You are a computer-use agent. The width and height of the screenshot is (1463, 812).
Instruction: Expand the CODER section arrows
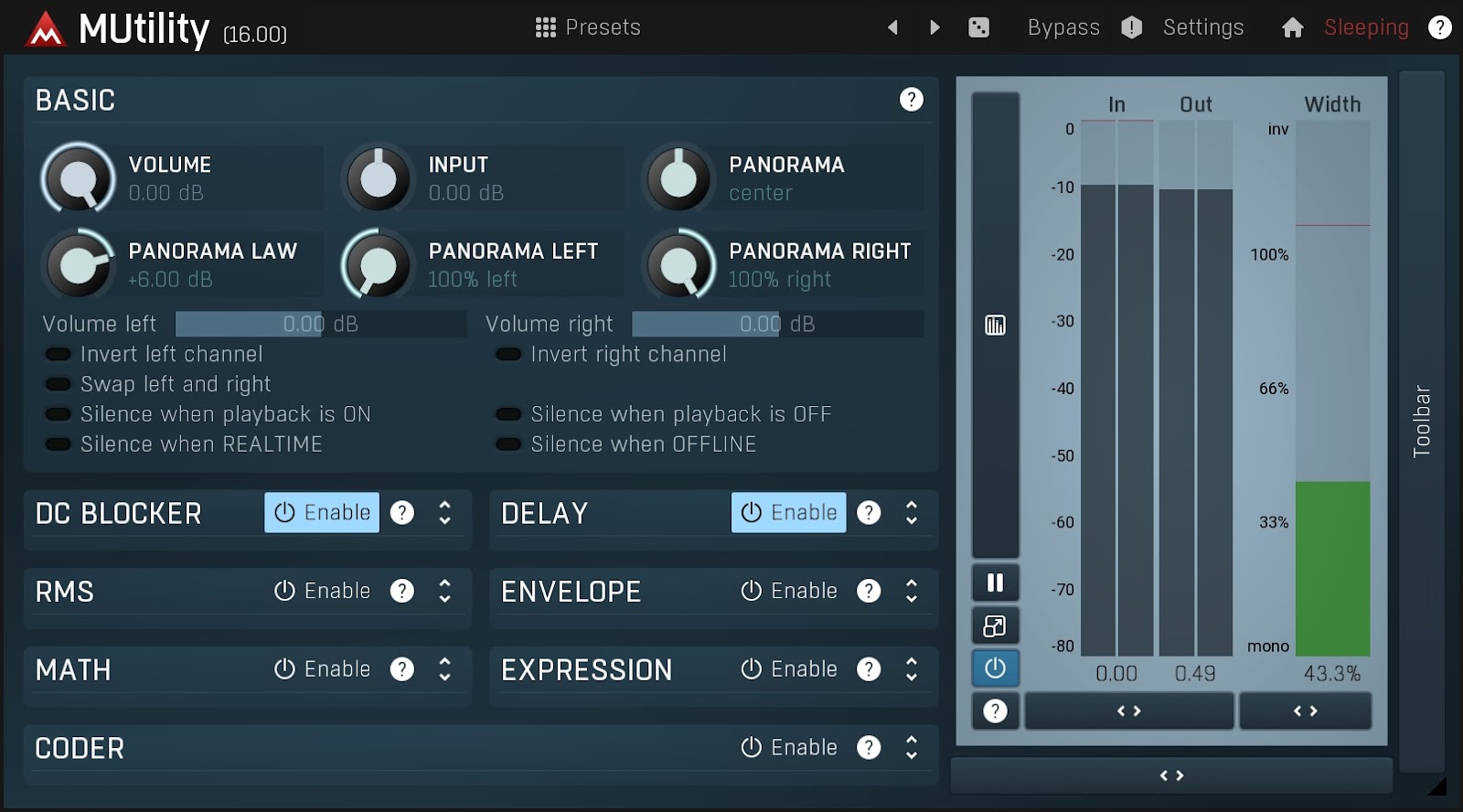912,748
